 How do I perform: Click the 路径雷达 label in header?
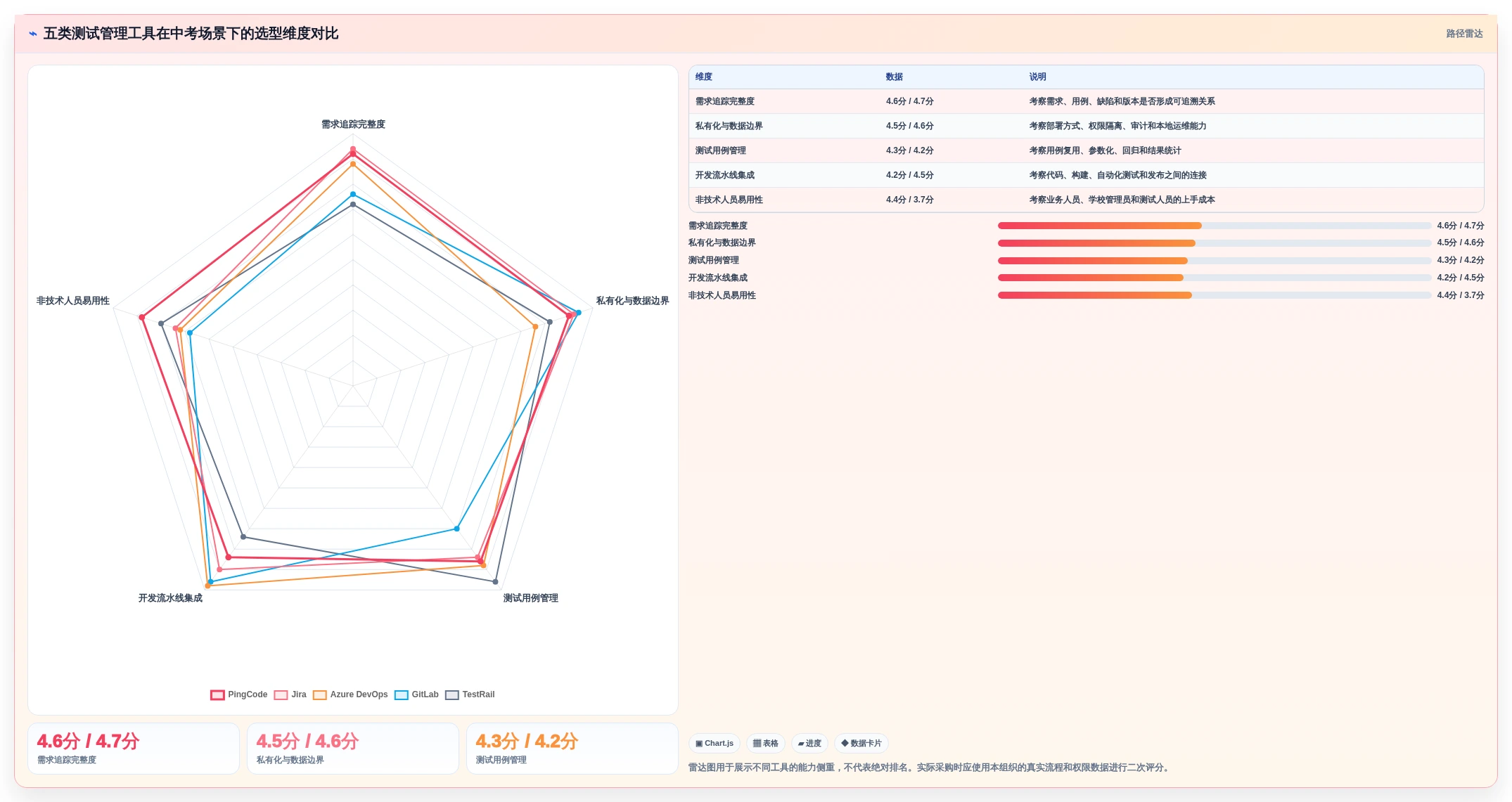[1464, 34]
